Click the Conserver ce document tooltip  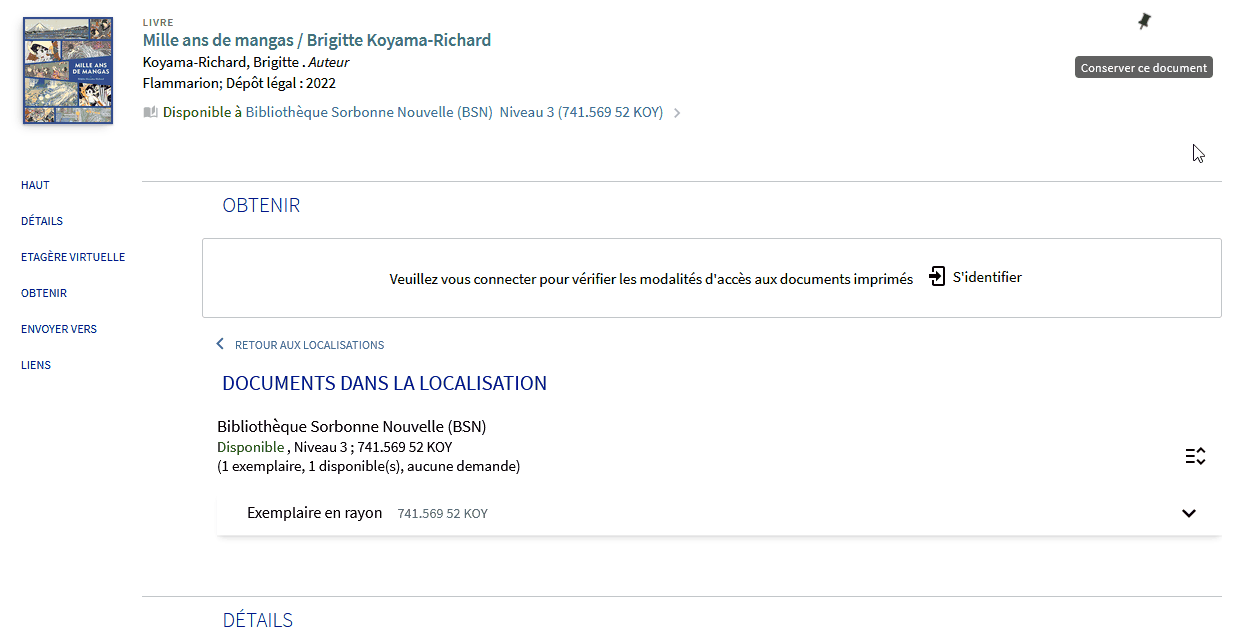(1143, 67)
